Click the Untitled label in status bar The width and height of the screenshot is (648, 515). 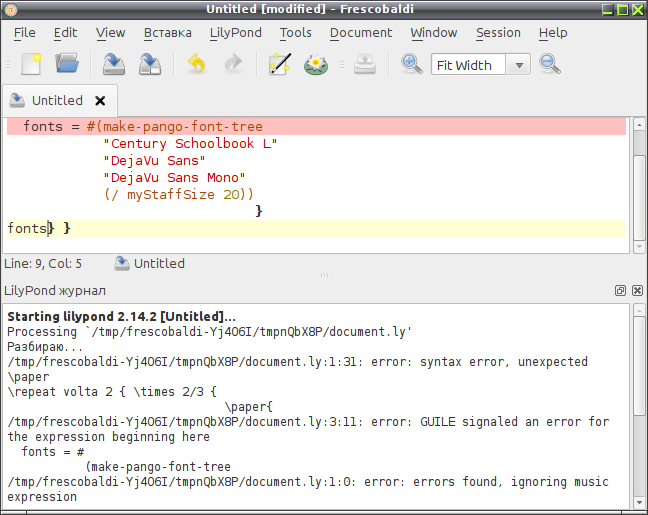click(159, 264)
